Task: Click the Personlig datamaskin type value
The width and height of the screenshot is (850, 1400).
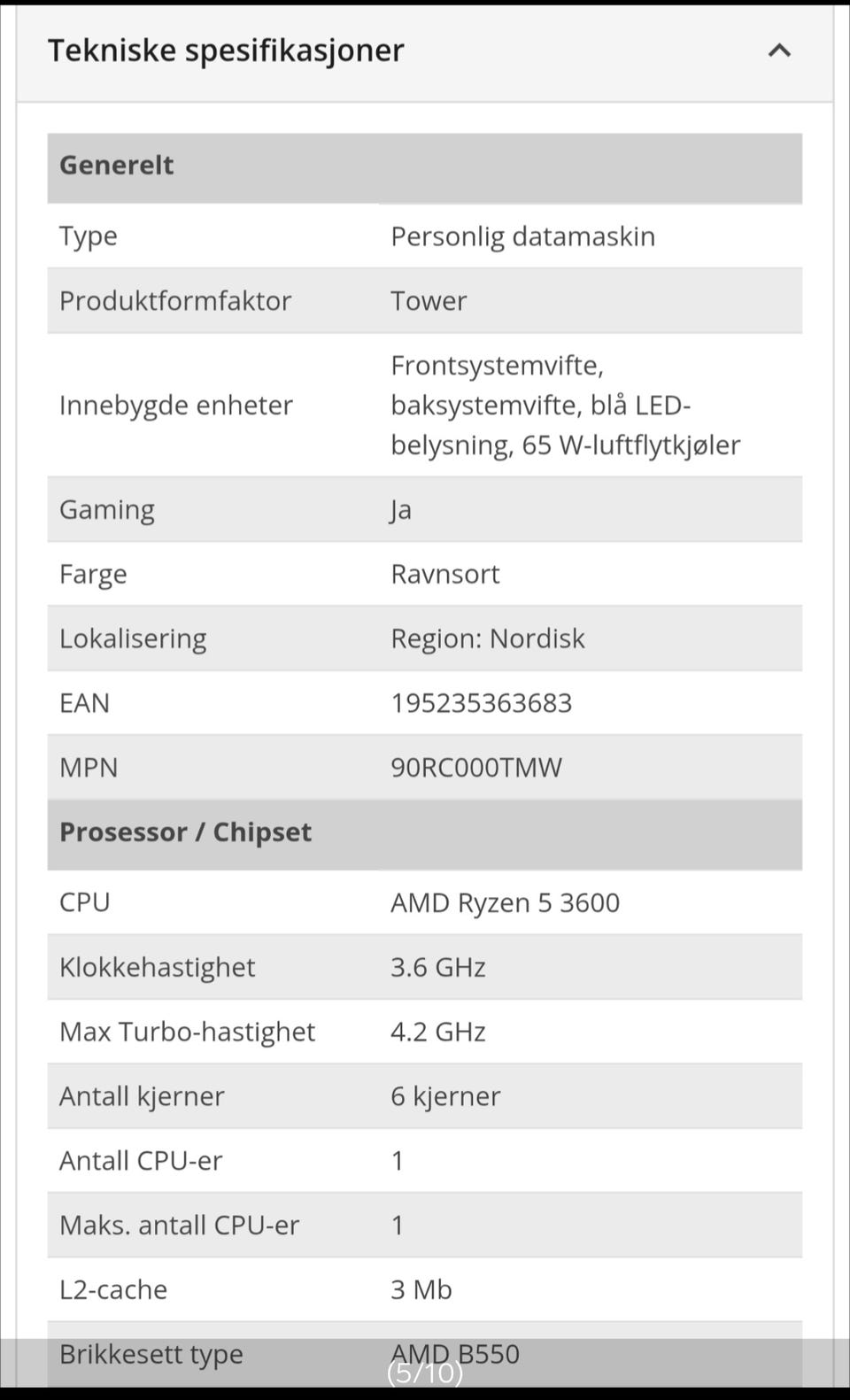Action: pos(522,236)
